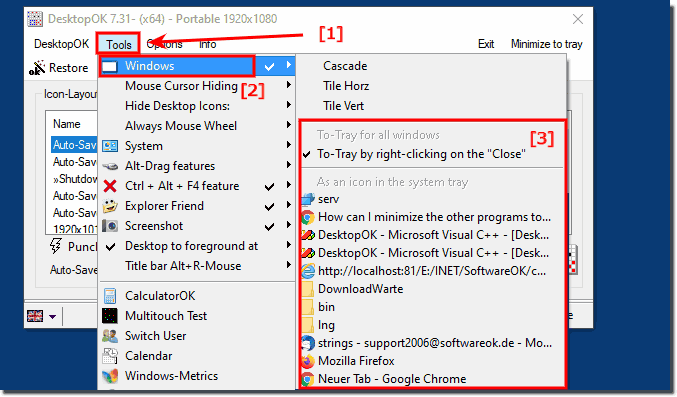Choose Tile Vert window arrangement
Image resolution: width=677 pixels, height=397 pixels.
[343, 106]
